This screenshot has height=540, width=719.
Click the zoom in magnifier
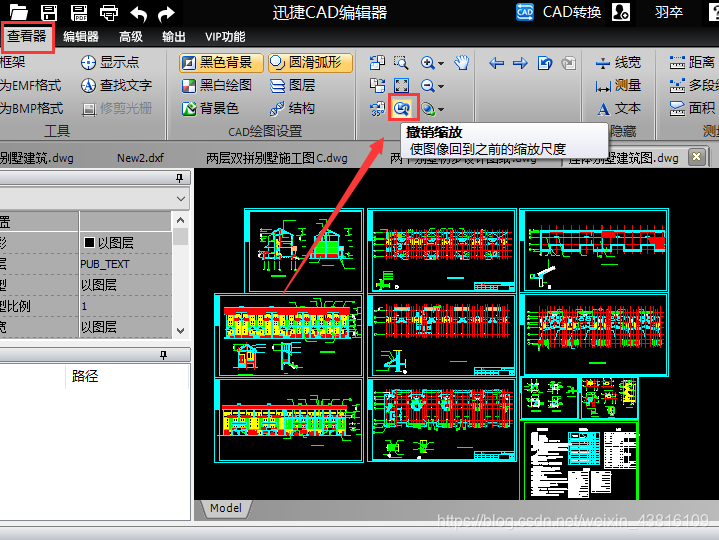pos(427,62)
